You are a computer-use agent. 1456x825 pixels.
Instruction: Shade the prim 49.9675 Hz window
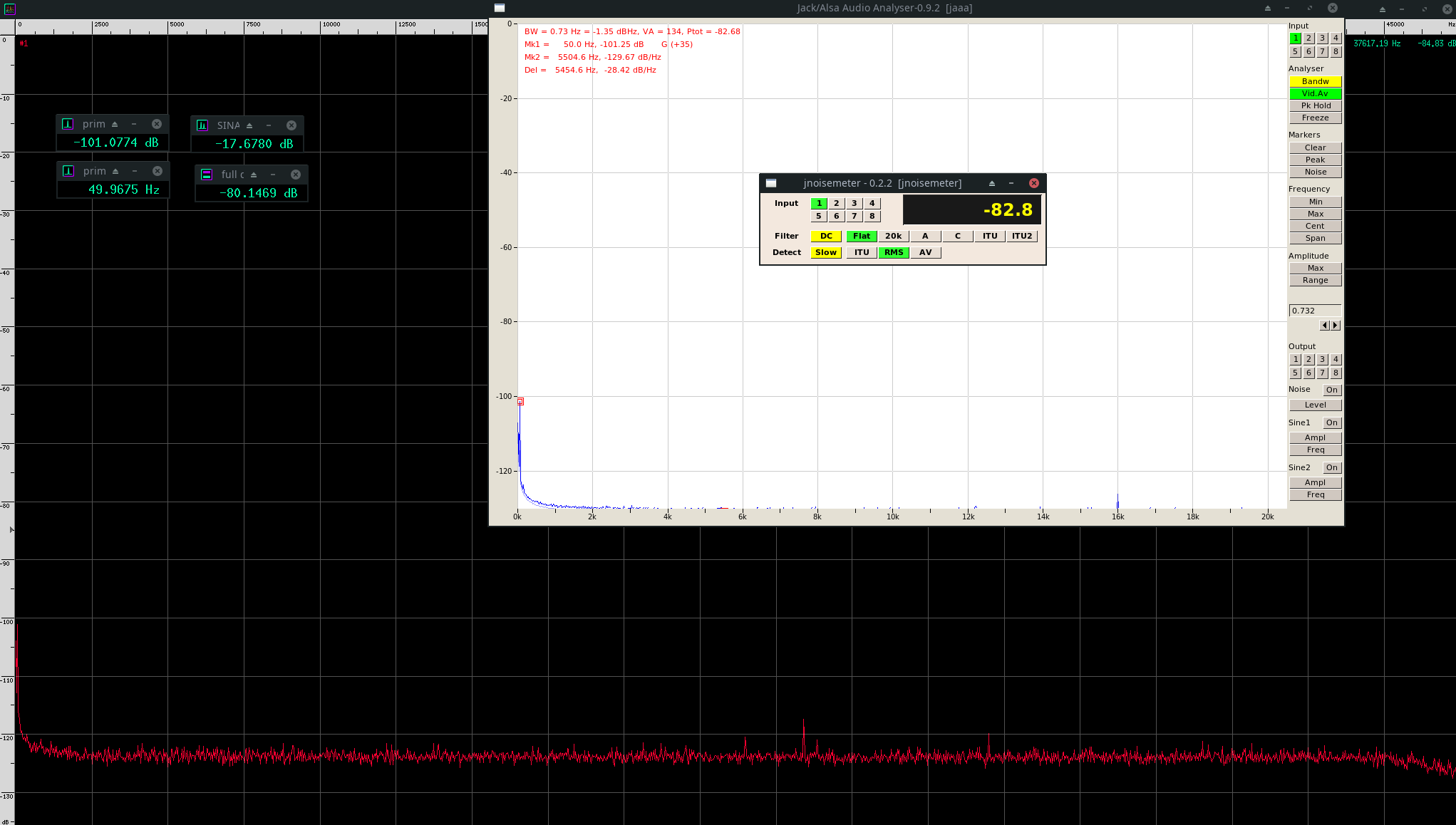[x=115, y=171]
